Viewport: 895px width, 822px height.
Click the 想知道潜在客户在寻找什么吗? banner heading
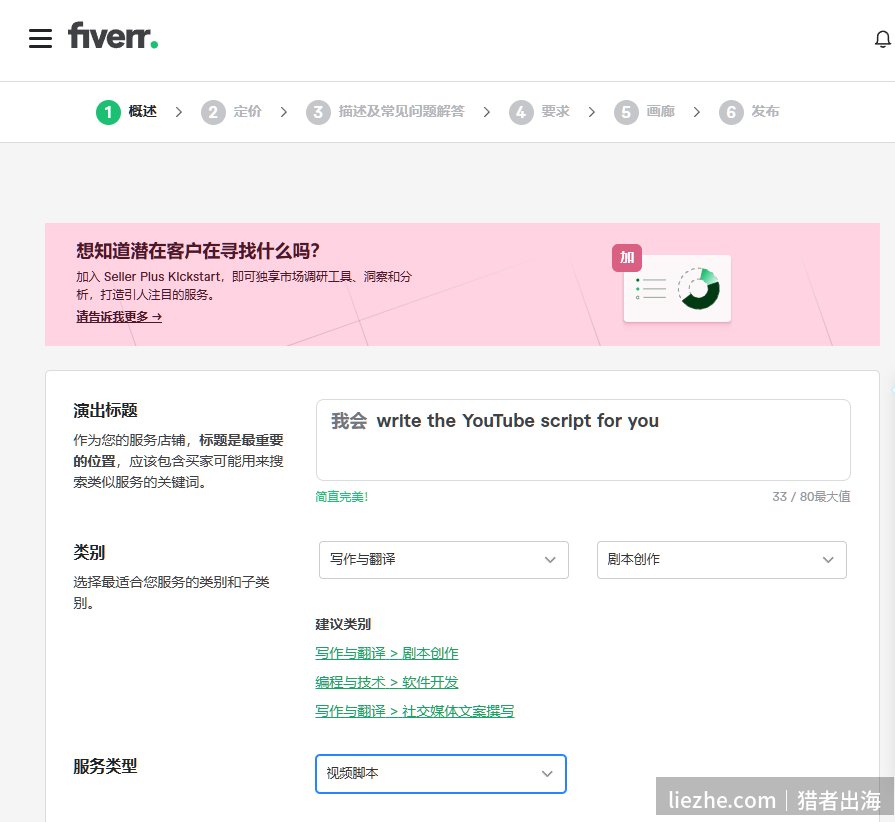click(197, 251)
